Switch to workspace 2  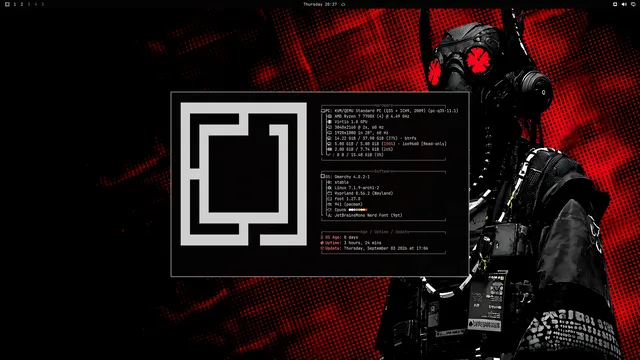tap(22, 4)
